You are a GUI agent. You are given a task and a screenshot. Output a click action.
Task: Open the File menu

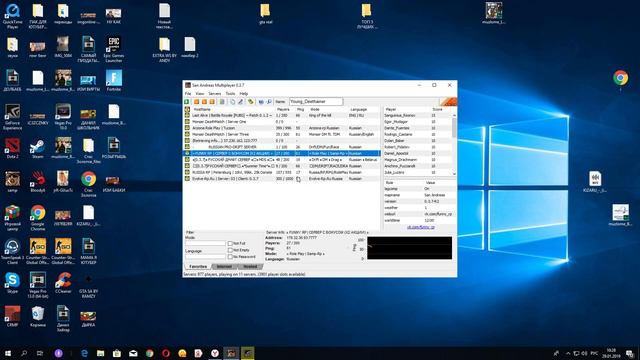click(188, 94)
